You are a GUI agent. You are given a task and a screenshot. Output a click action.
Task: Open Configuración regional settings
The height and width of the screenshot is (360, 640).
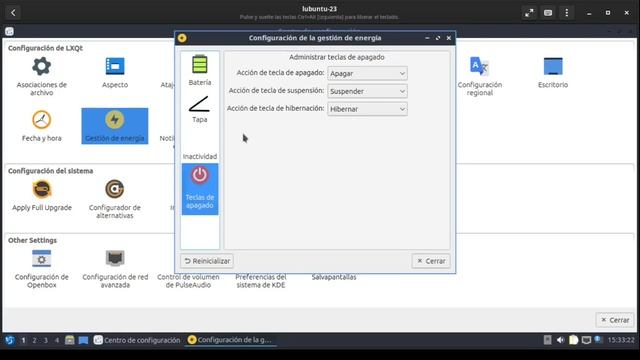click(x=480, y=76)
